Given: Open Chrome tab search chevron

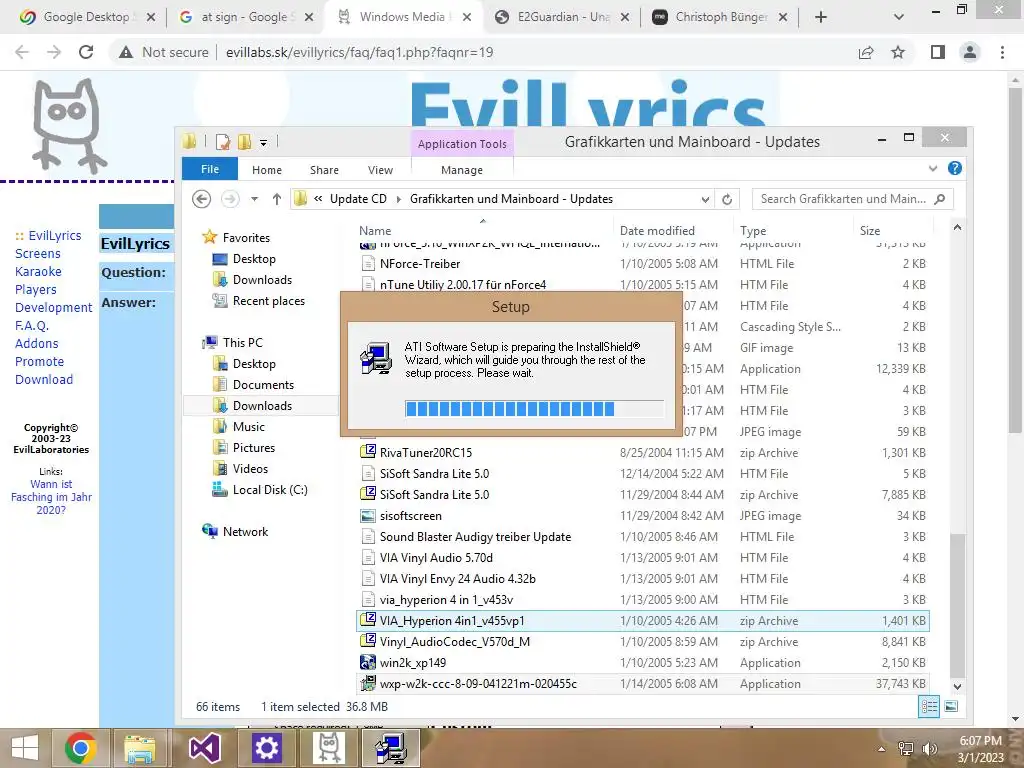Looking at the screenshot, I should tap(899, 17).
